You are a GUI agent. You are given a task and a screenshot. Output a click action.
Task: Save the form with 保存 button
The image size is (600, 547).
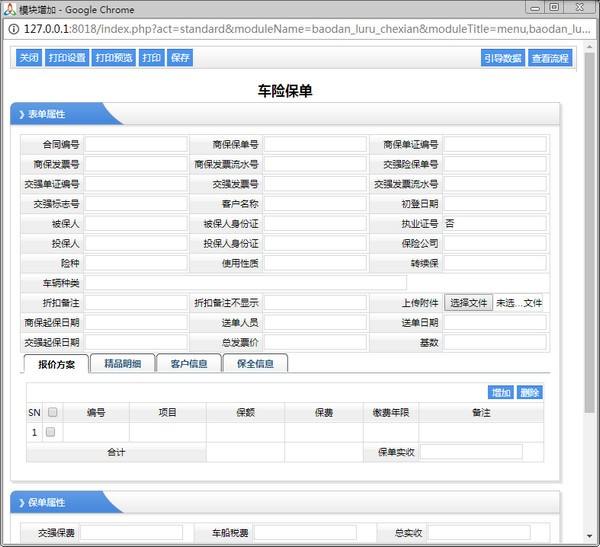[x=180, y=58]
